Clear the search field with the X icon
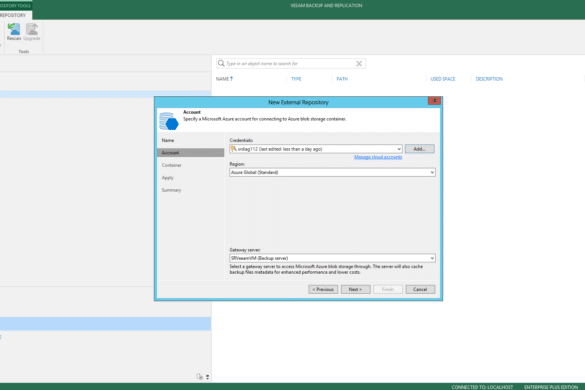585x390 pixels. [x=359, y=63]
